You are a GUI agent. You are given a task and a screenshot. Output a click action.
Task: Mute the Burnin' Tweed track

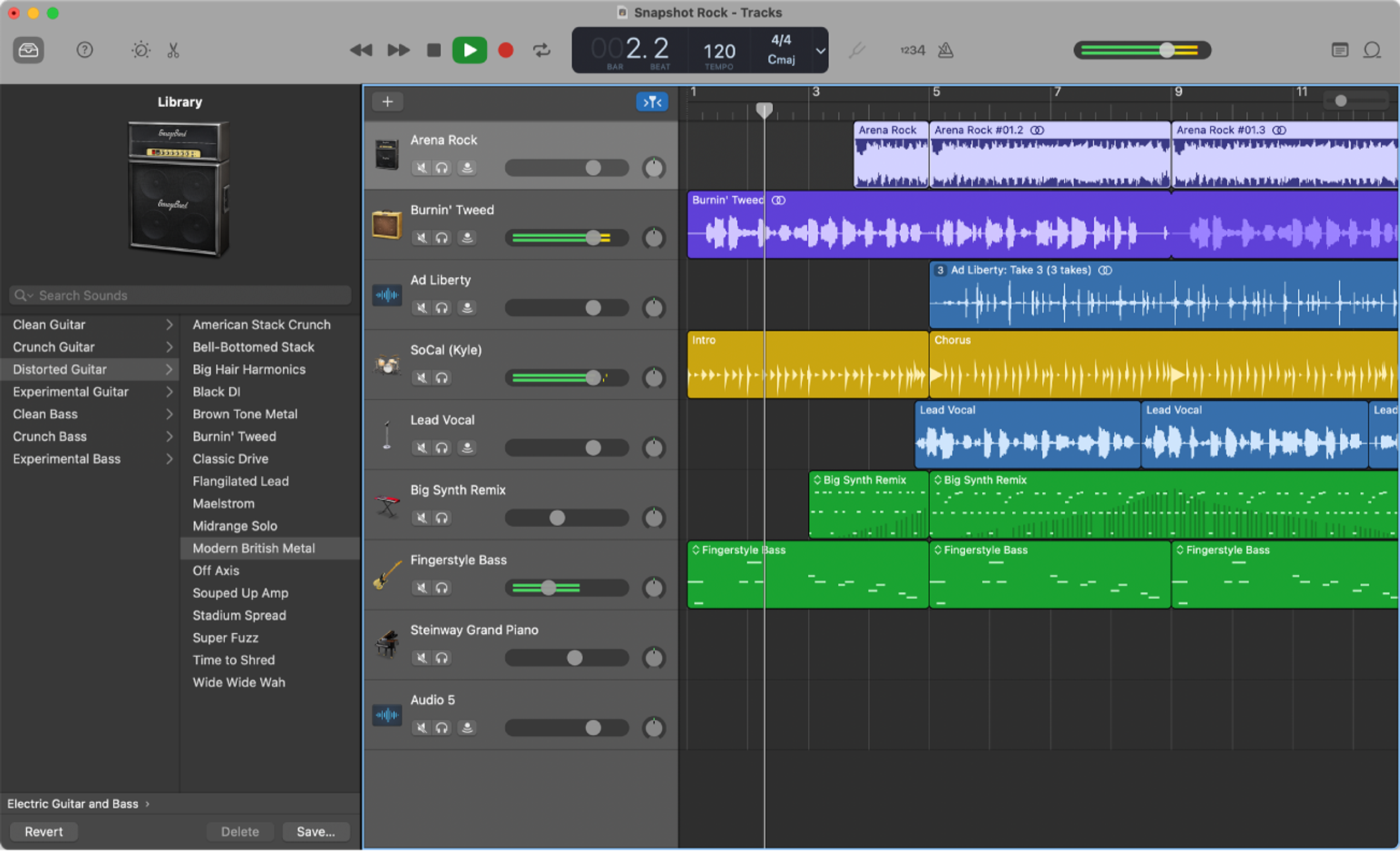click(421, 238)
